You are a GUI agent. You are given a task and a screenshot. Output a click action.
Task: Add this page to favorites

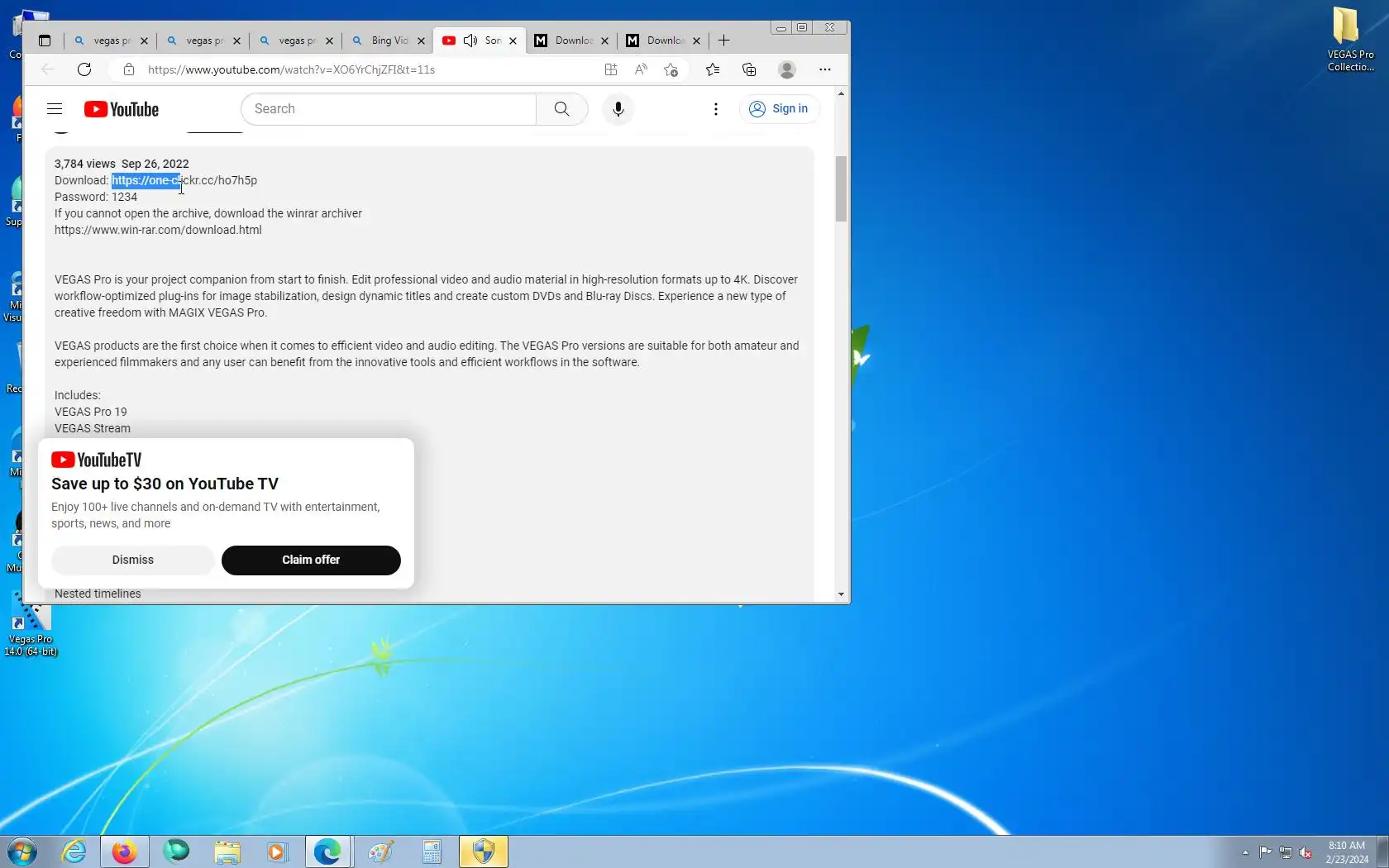coord(671,69)
